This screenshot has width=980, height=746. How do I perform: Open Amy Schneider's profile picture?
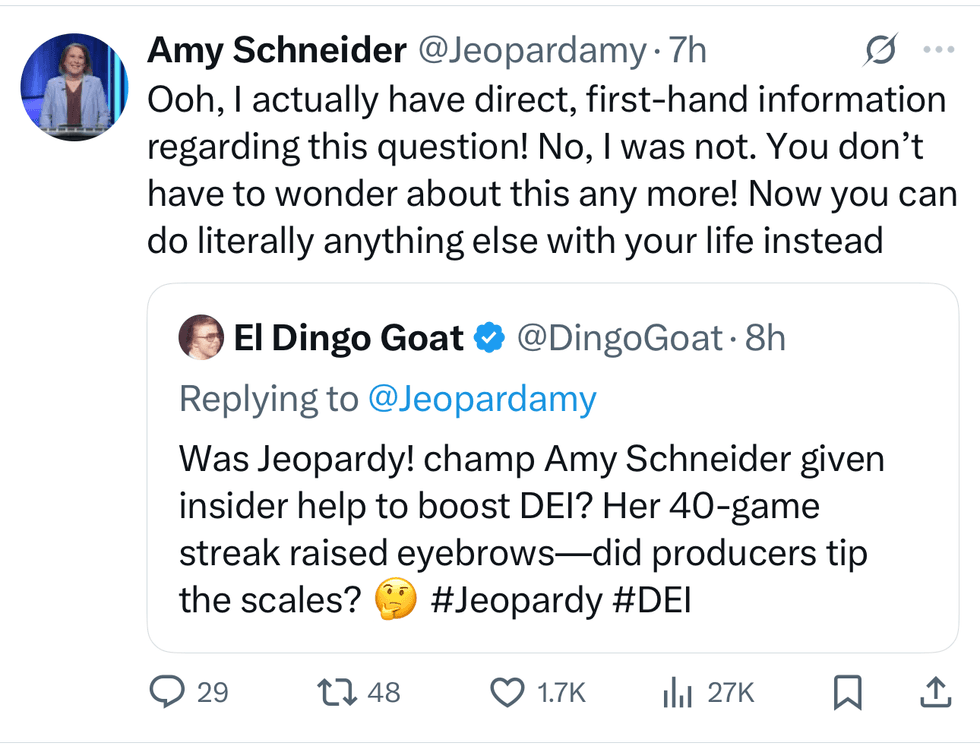click(x=74, y=87)
